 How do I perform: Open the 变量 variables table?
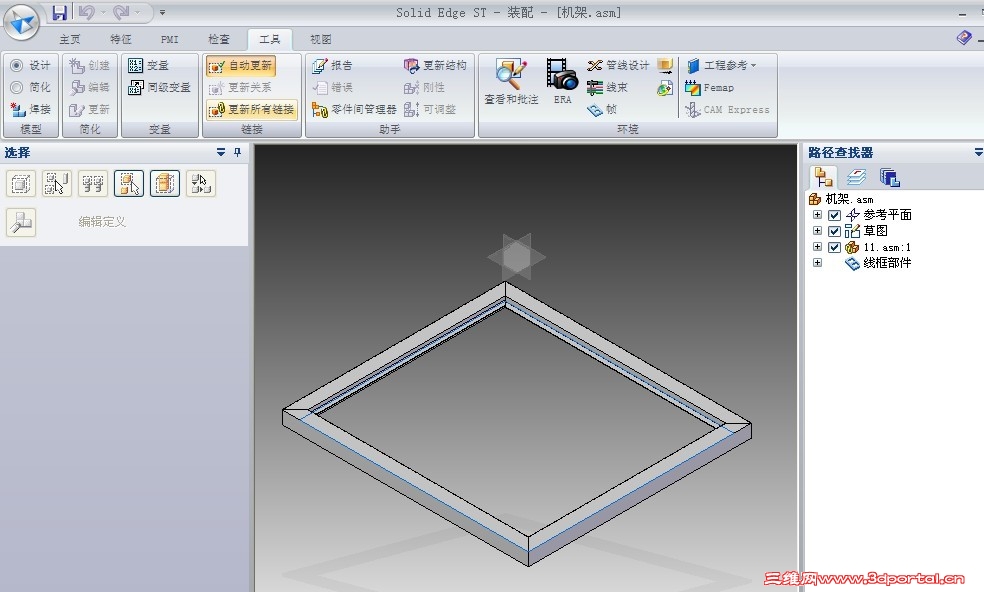(x=148, y=65)
